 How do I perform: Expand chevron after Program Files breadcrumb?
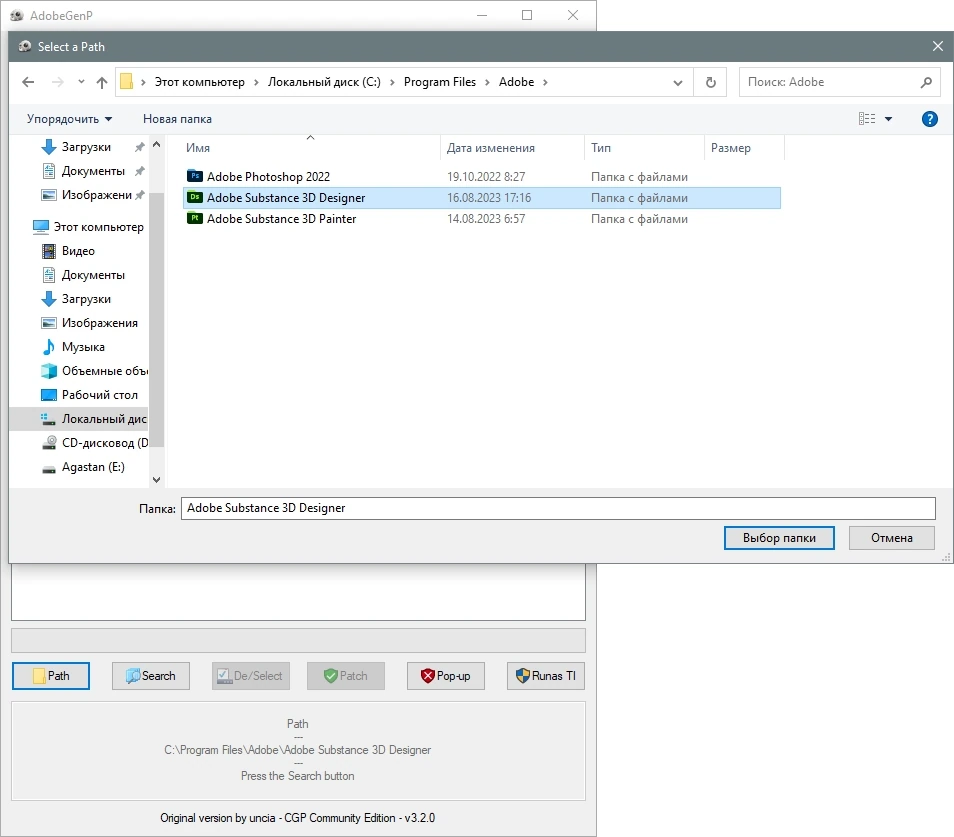(487, 82)
